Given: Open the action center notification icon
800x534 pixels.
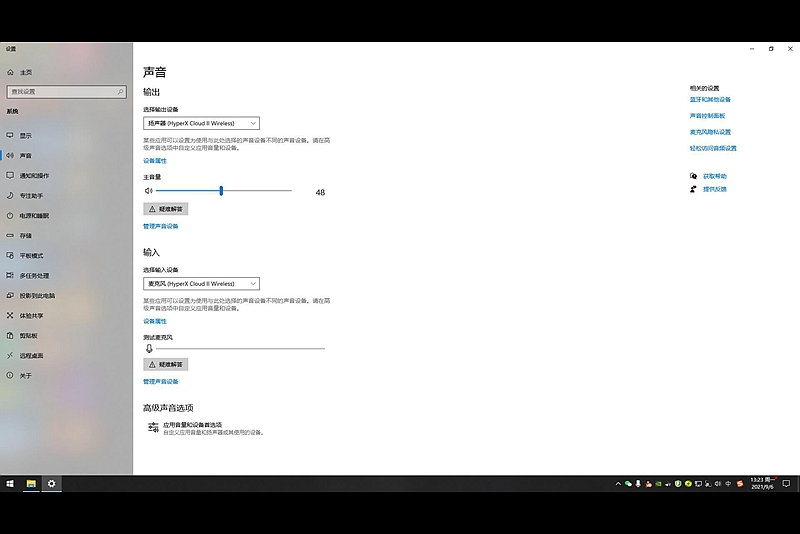Looking at the screenshot, I should pyautogui.click(x=786, y=484).
